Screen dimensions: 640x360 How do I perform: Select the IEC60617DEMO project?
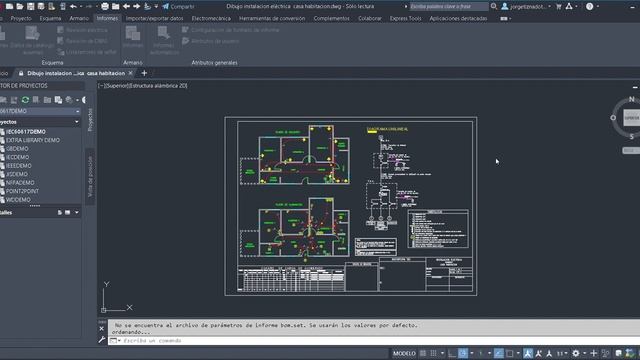(25, 132)
